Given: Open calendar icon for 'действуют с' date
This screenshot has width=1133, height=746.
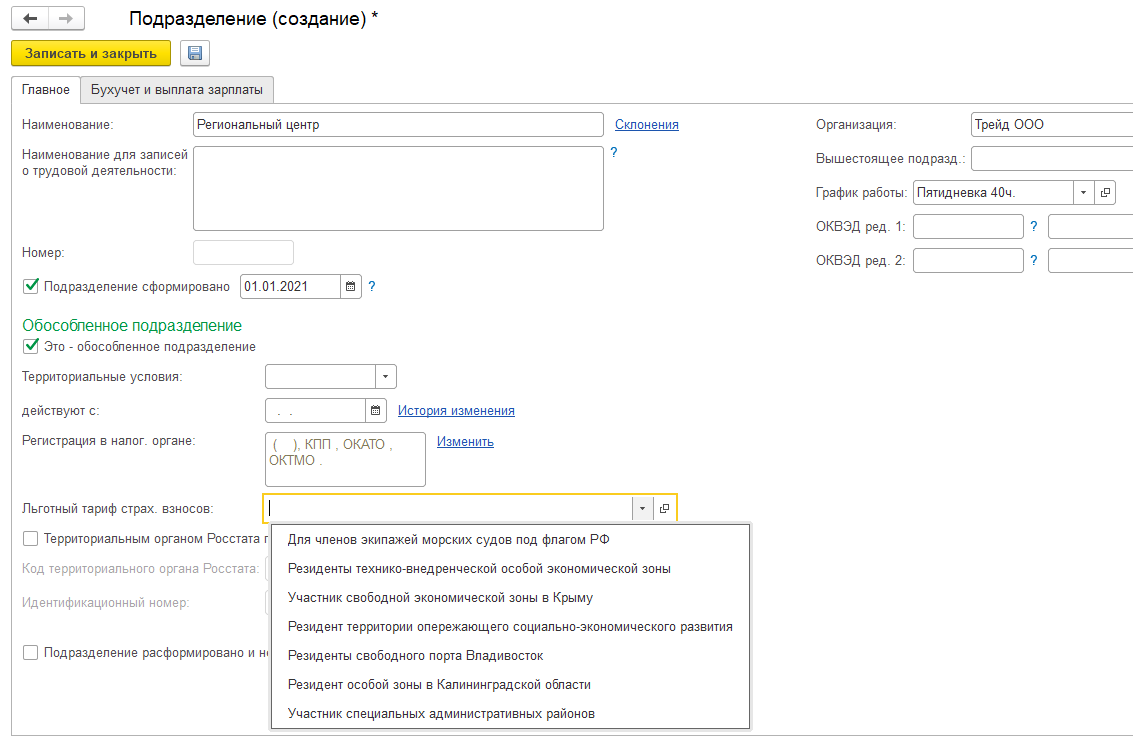Looking at the screenshot, I should pyautogui.click(x=376, y=411).
